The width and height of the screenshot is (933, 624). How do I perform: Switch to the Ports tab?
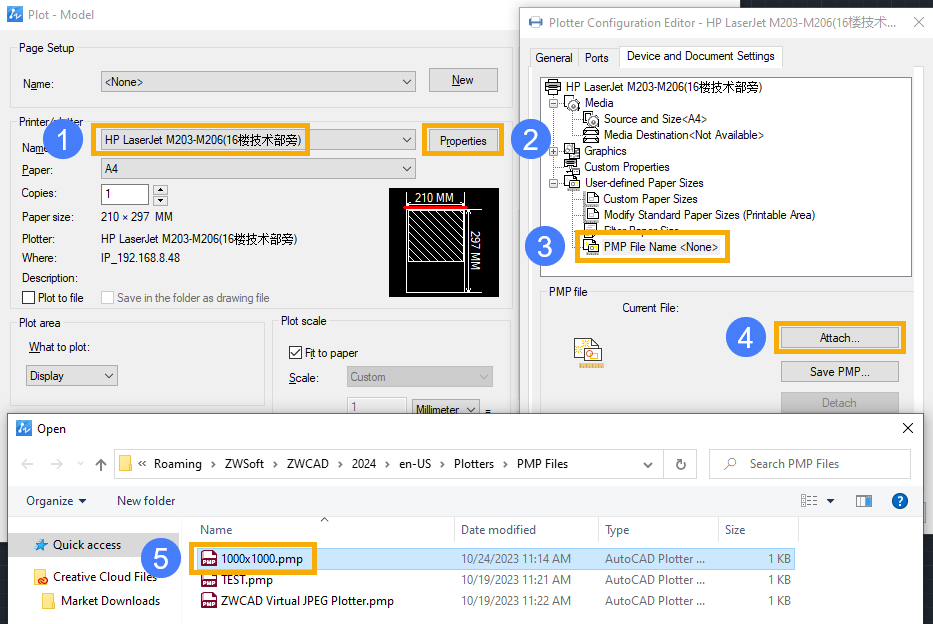coord(597,58)
